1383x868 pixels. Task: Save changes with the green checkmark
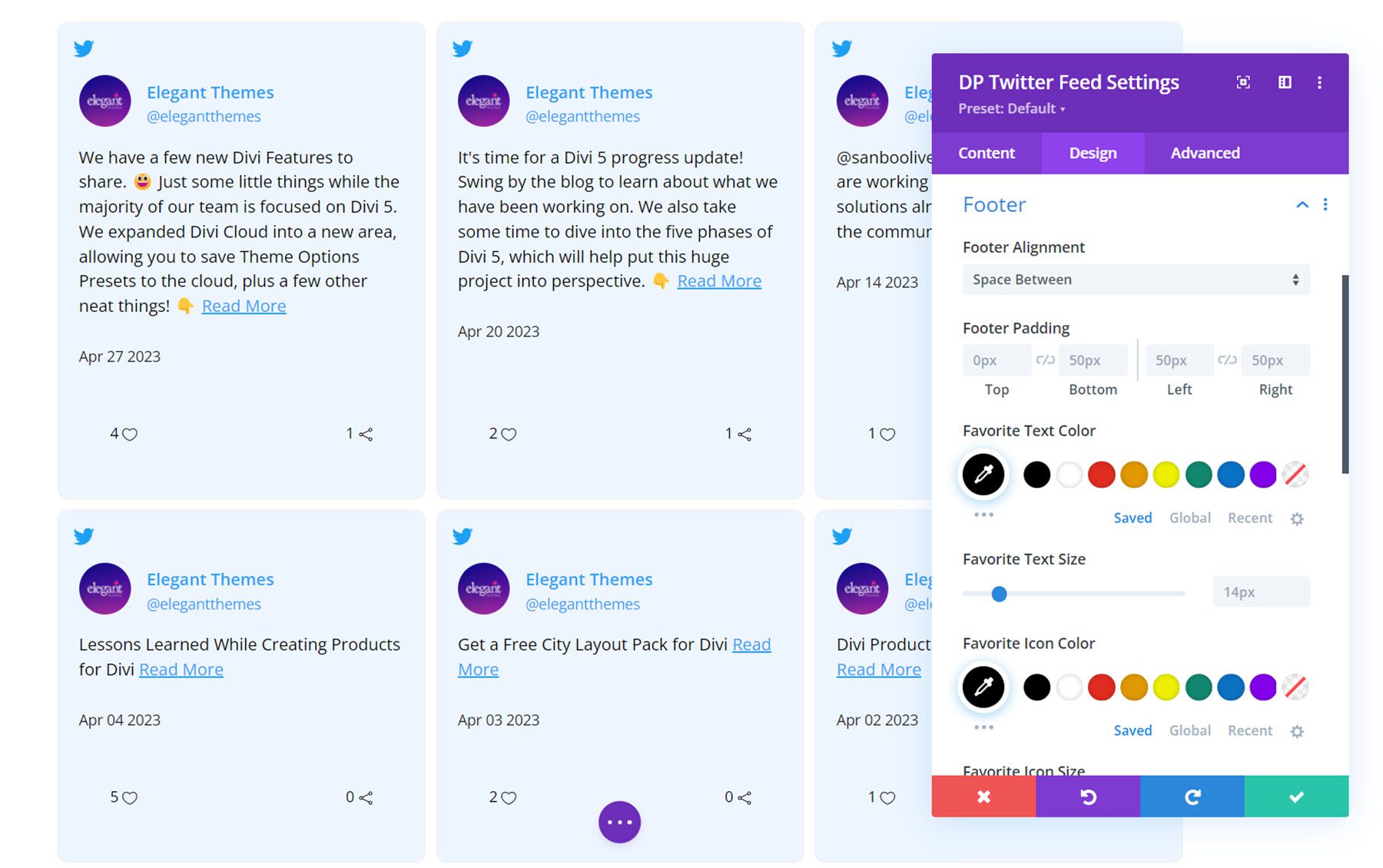coord(1296,797)
